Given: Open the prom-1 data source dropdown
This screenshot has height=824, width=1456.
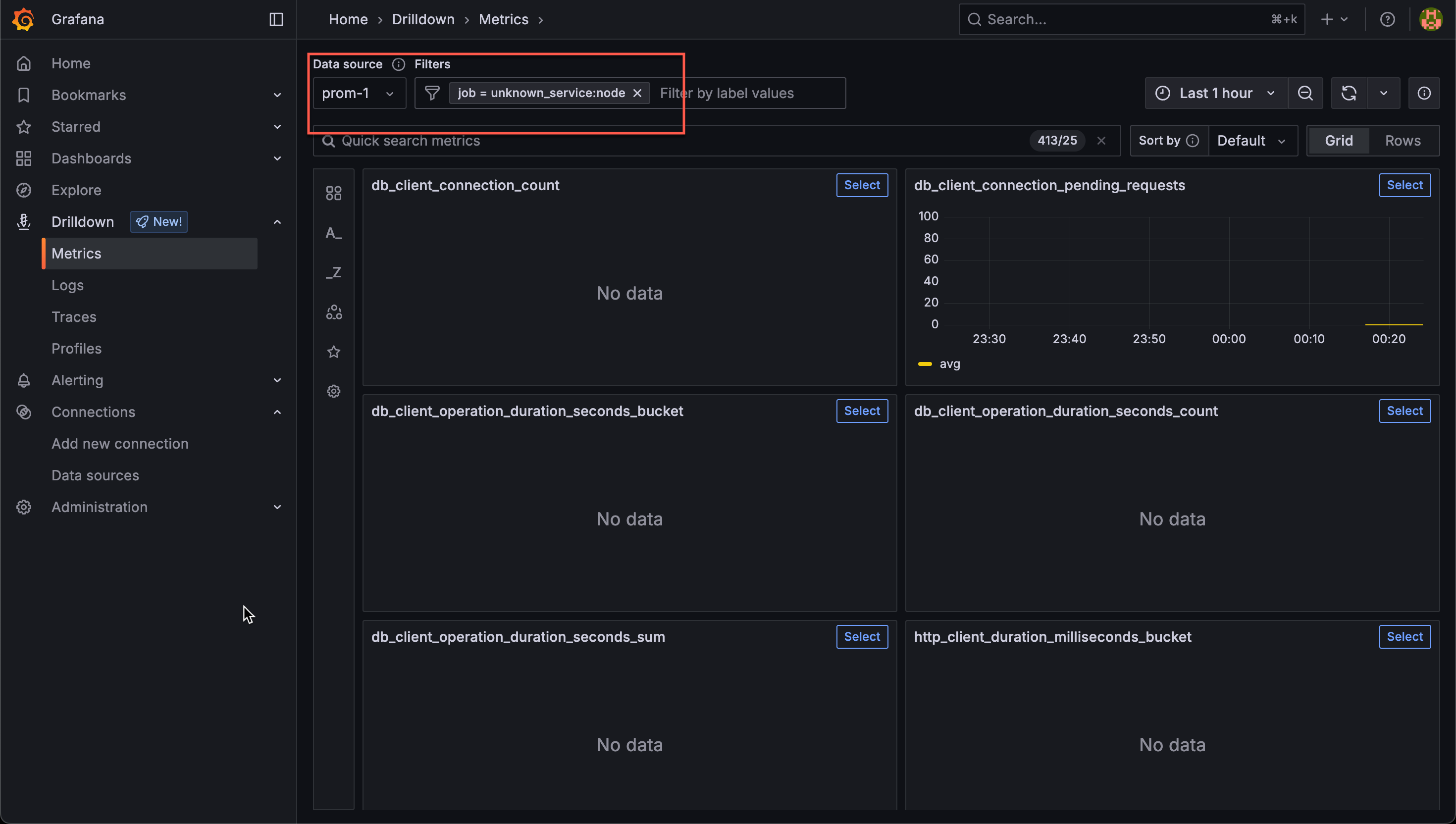Looking at the screenshot, I should tap(360, 93).
